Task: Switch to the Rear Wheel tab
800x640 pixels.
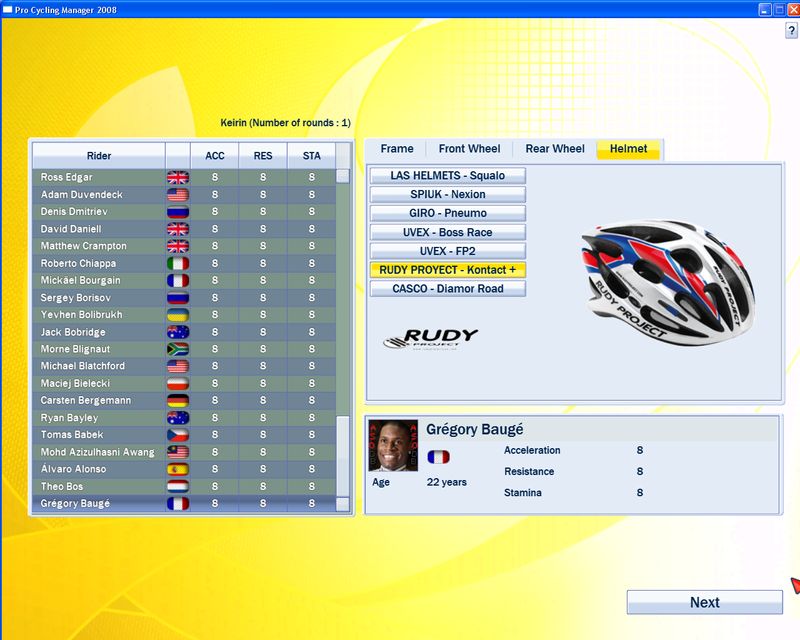Action: 555,148
